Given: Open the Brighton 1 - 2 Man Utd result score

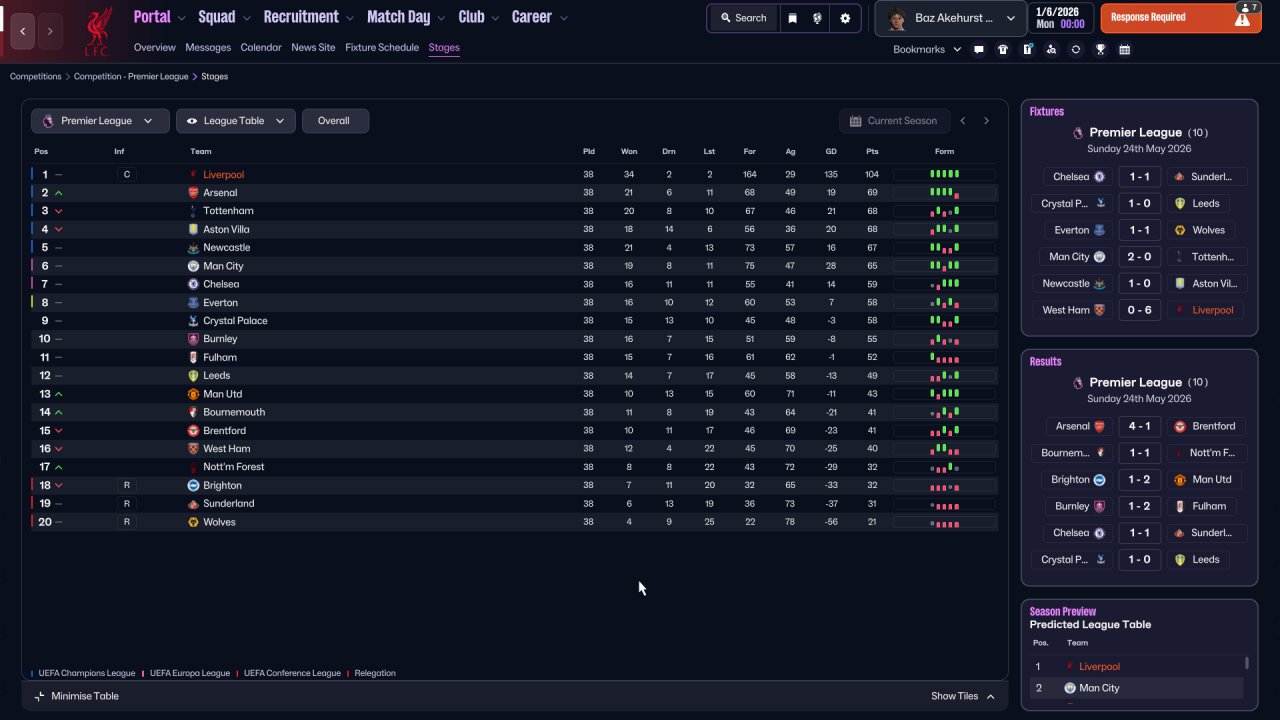Looking at the screenshot, I should (1139, 480).
